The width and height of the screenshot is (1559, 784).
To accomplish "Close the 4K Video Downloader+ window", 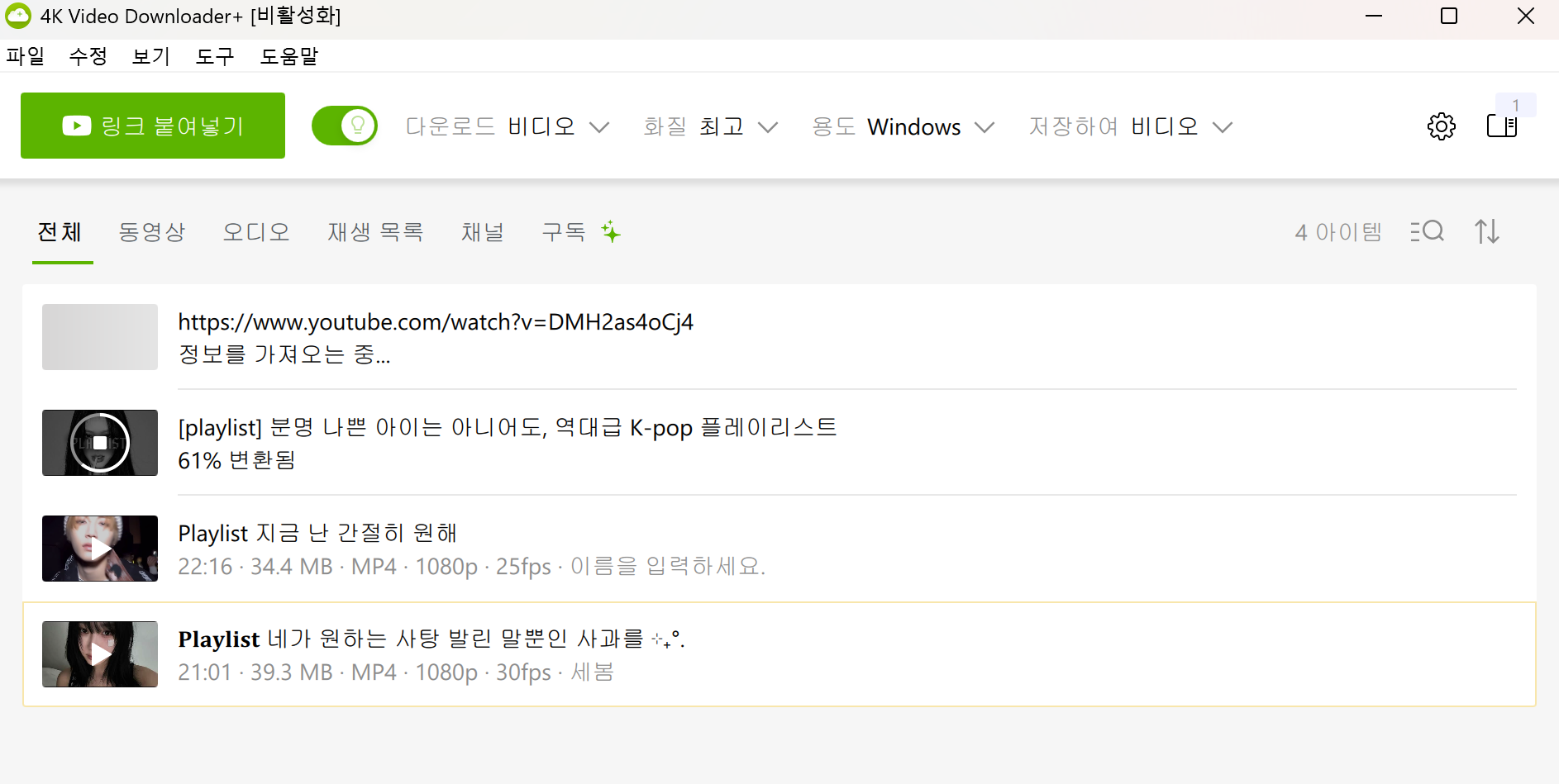I will tap(1526, 16).
